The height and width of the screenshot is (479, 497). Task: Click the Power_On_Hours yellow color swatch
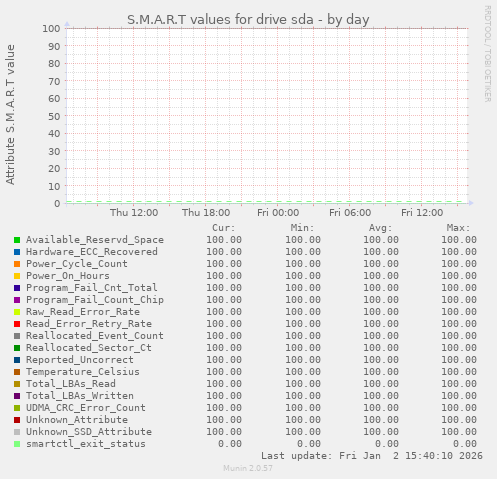point(17,276)
